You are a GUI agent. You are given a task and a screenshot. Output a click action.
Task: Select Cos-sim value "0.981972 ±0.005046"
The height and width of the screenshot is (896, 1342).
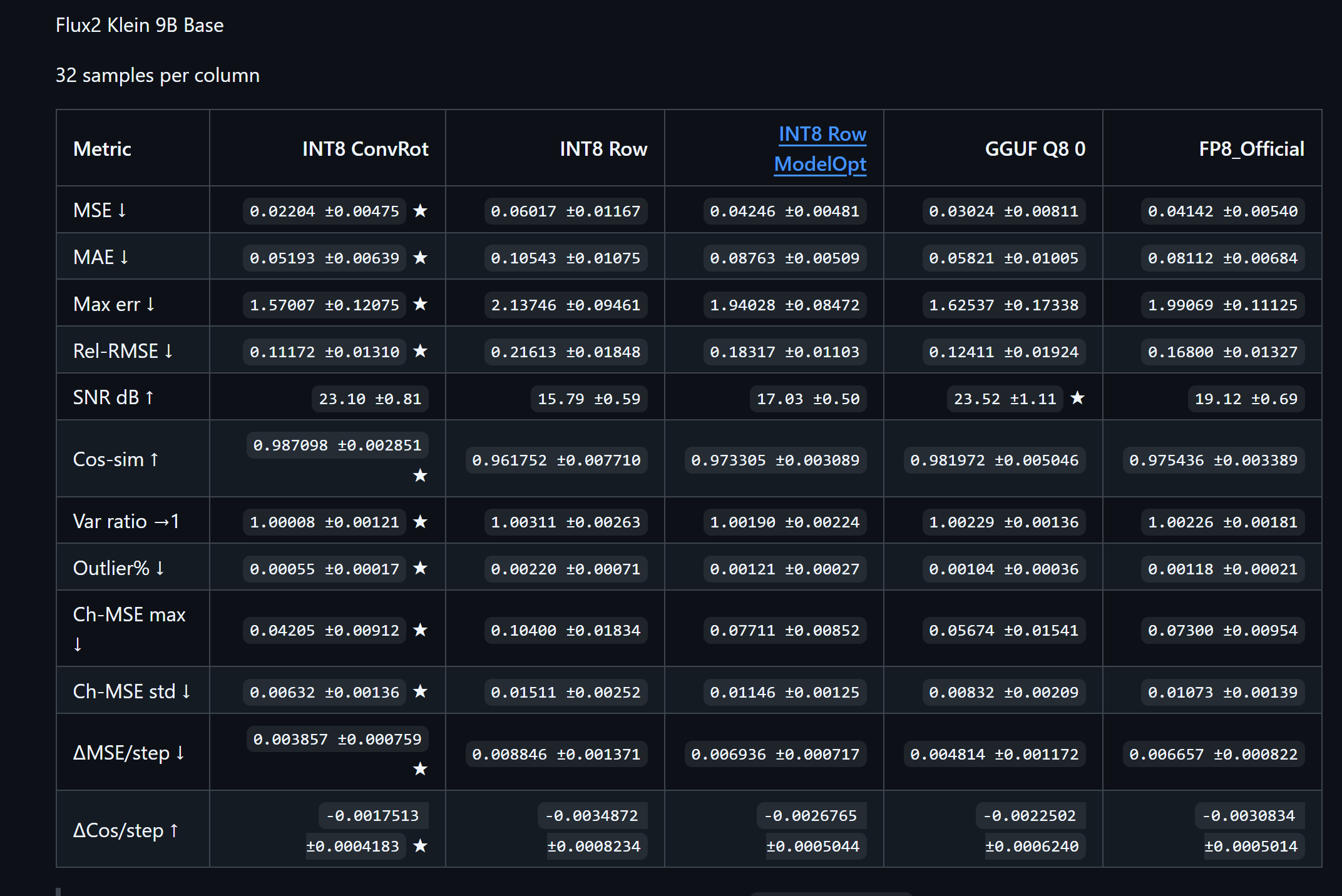point(995,461)
